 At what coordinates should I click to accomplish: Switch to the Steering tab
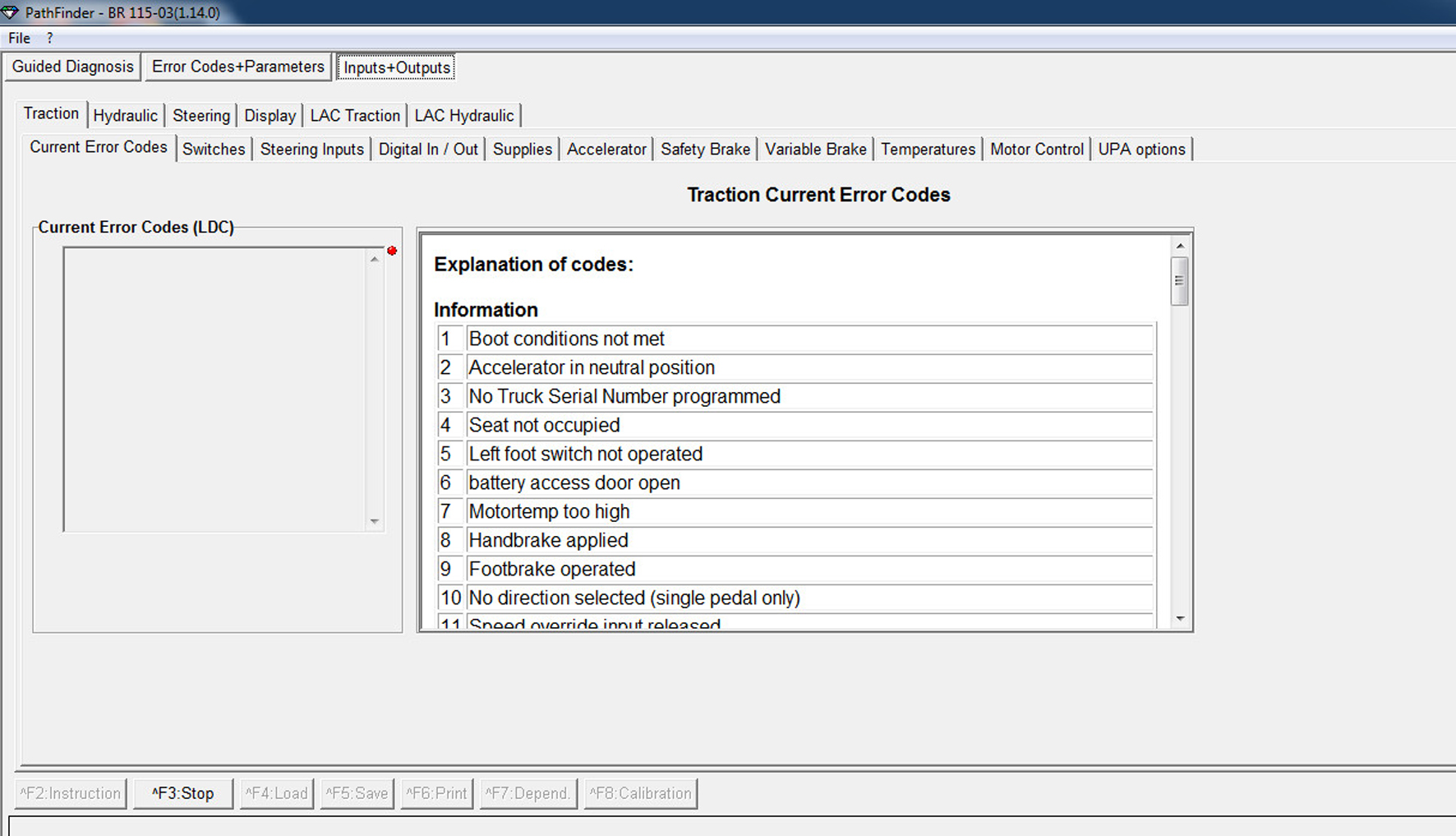[200, 116]
